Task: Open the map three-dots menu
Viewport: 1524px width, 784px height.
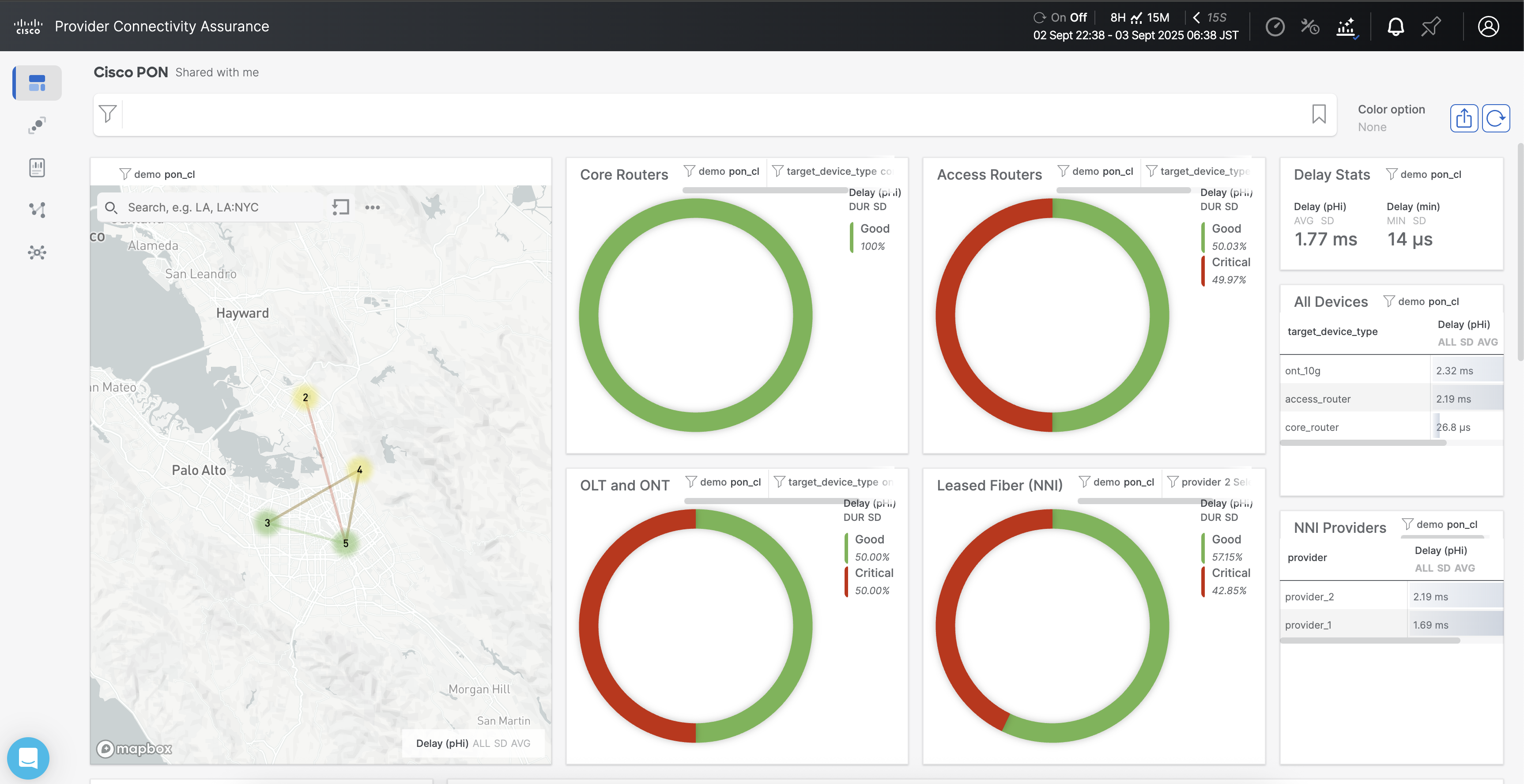Action: point(373,207)
